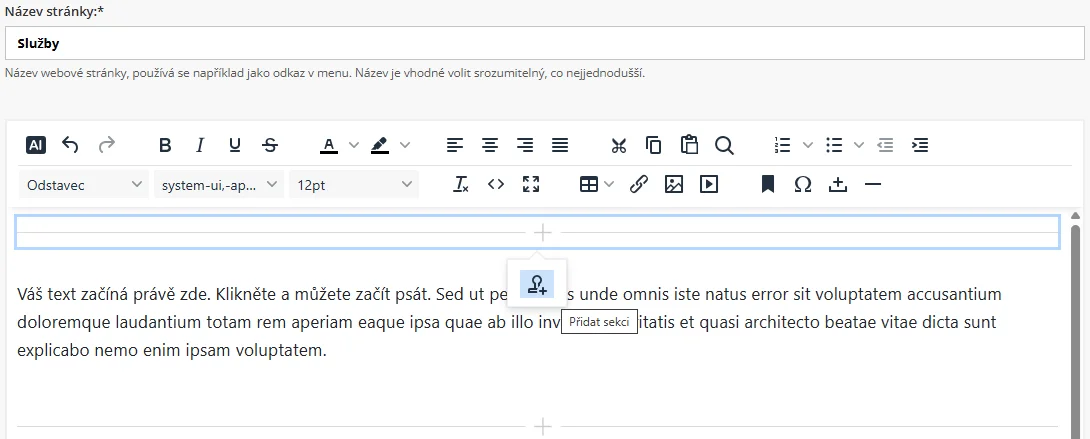The image size is (1090, 439).
Task: Toggle italic formatting
Action: coord(200,145)
